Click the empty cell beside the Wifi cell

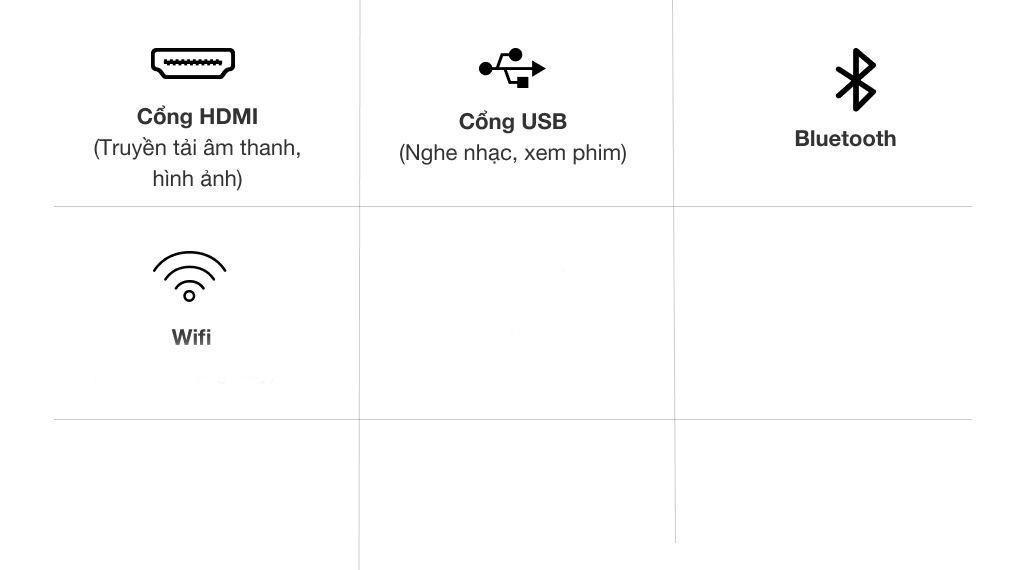click(x=516, y=313)
